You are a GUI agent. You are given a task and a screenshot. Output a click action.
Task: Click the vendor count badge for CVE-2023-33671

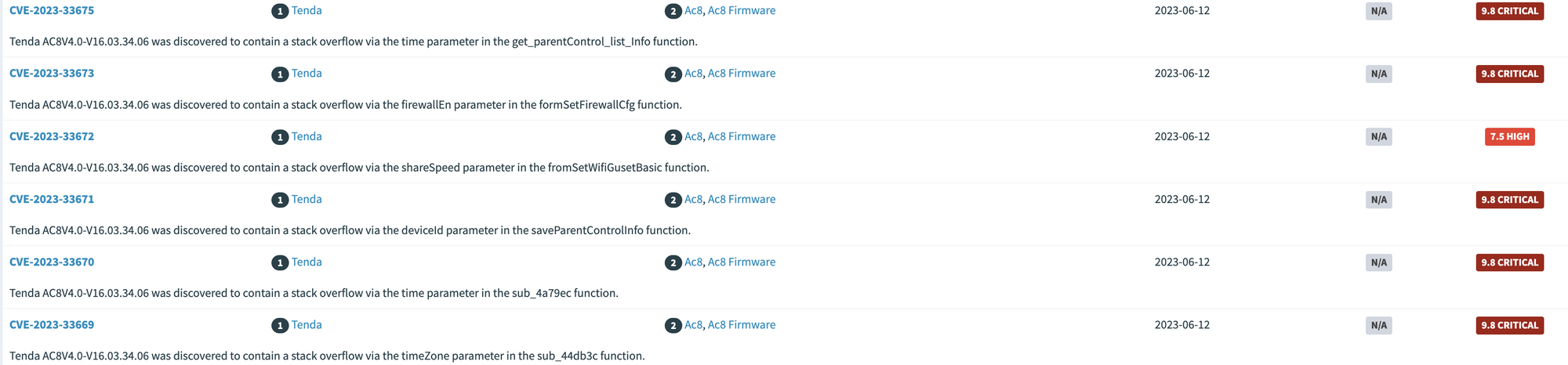coord(280,200)
